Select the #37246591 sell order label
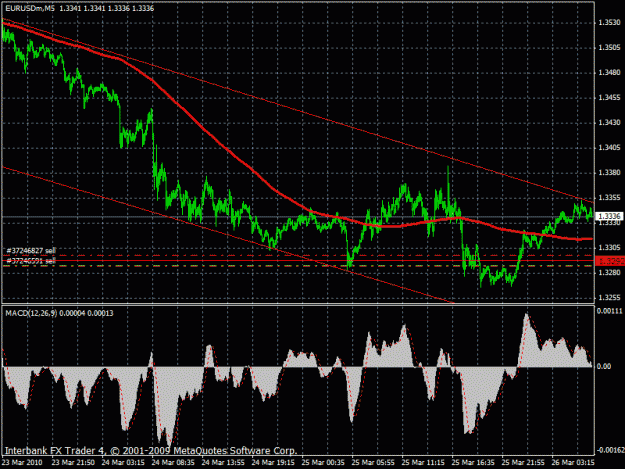This screenshot has height=469, width=625. (x=31, y=261)
